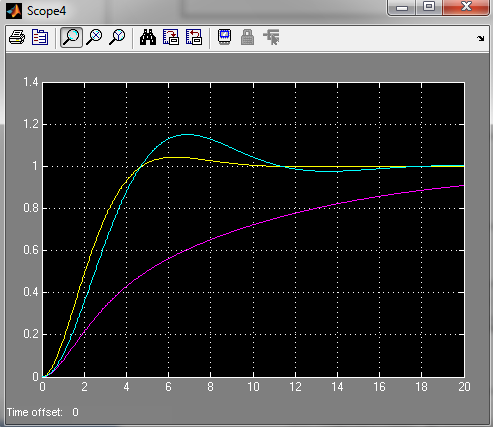493x427 pixels.
Task: Select the Zoom Y-axis tool
Action: (x=117, y=37)
